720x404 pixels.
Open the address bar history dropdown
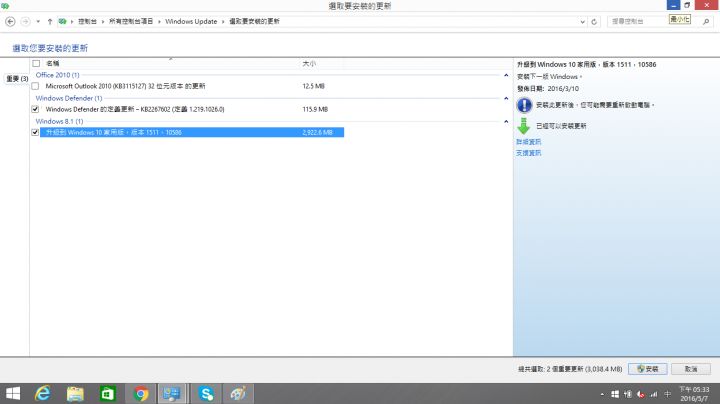tap(582, 22)
